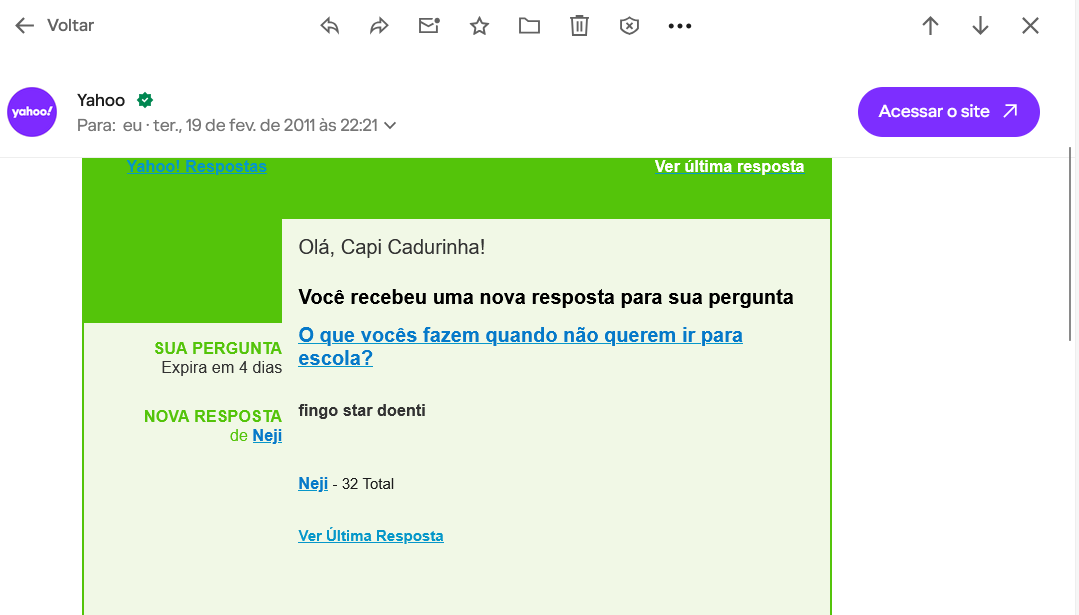The image size is (1079, 615).
Task: Star this message
Action: click(480, 26)
